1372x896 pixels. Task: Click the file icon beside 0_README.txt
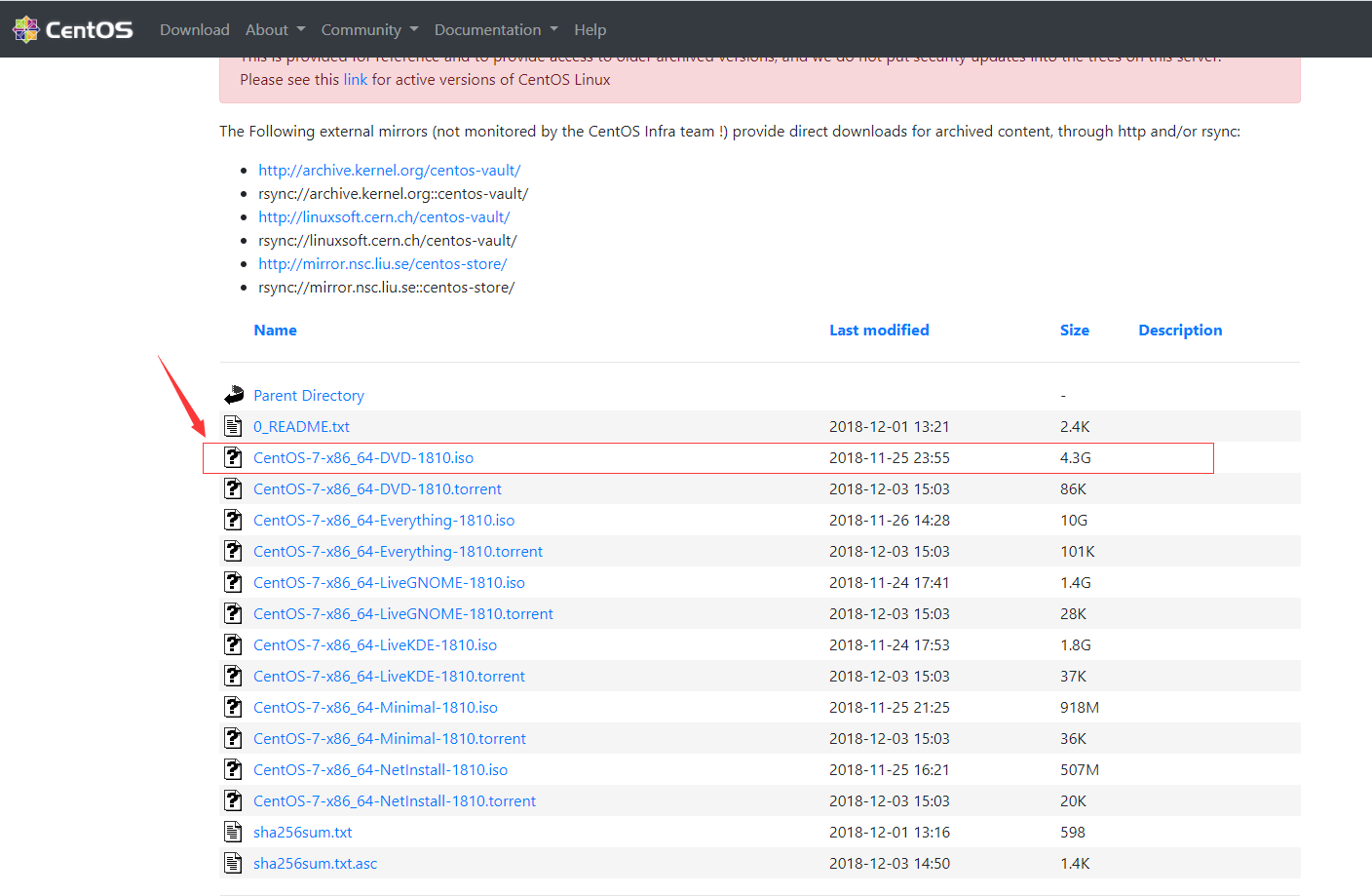233,426
